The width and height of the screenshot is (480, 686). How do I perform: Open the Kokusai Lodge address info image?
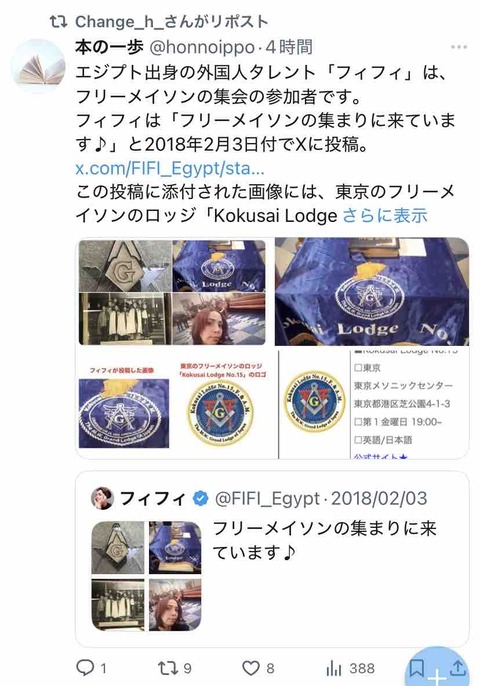tap(374, 405)
